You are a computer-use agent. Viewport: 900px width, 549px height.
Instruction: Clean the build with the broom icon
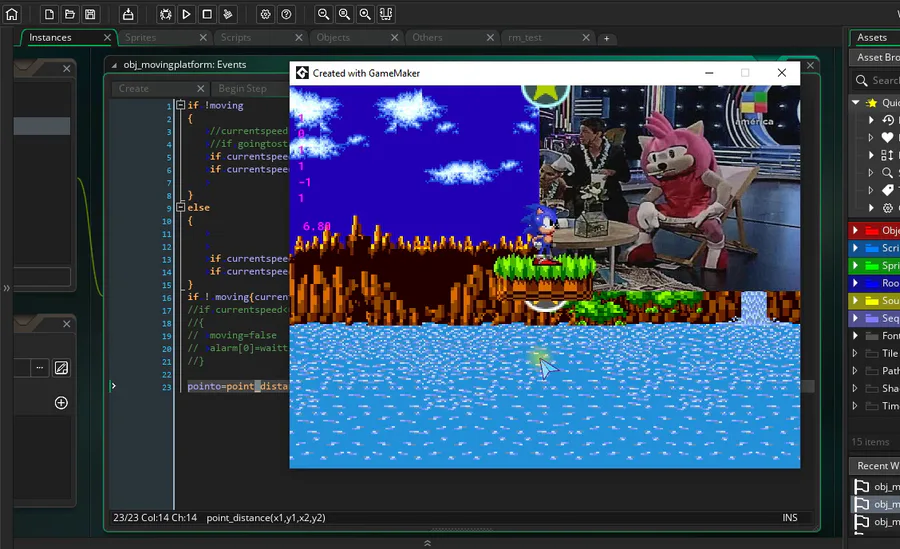[x=228, y=14]
